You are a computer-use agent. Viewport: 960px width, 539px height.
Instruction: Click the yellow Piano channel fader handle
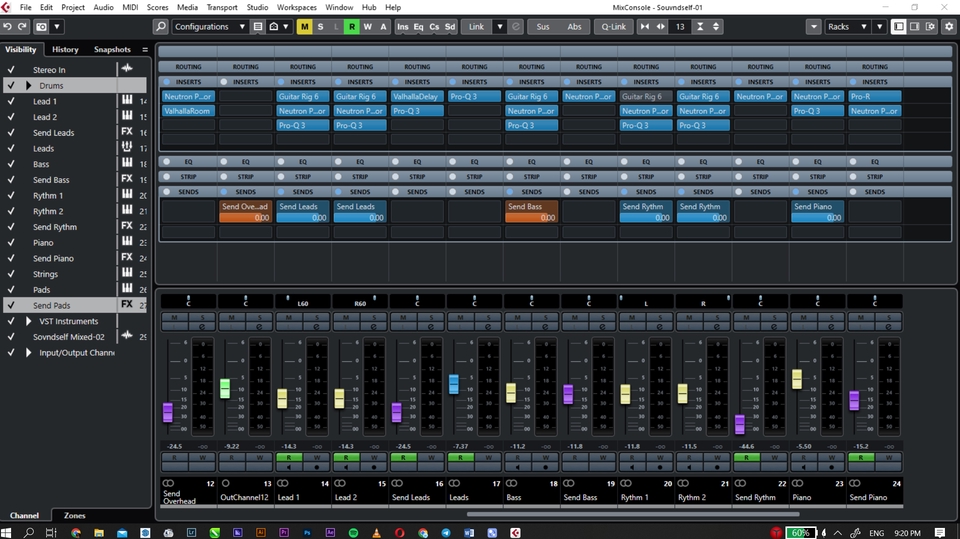click(x=797, y=379)
